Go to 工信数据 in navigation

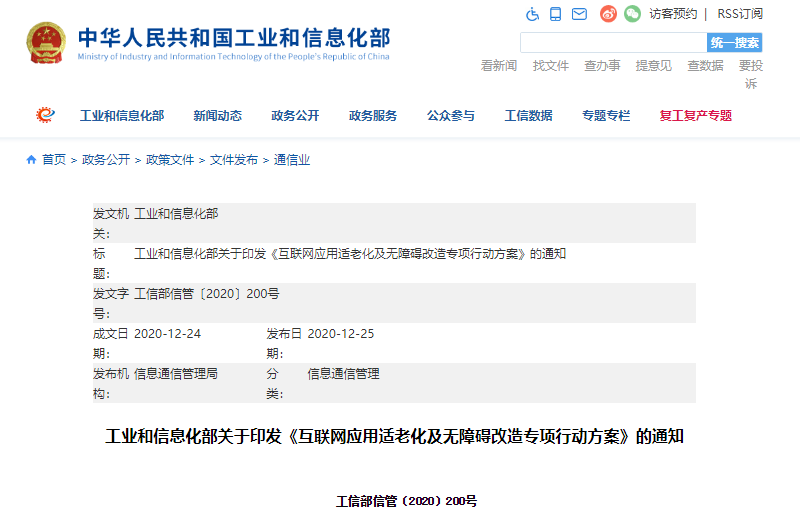528,116
